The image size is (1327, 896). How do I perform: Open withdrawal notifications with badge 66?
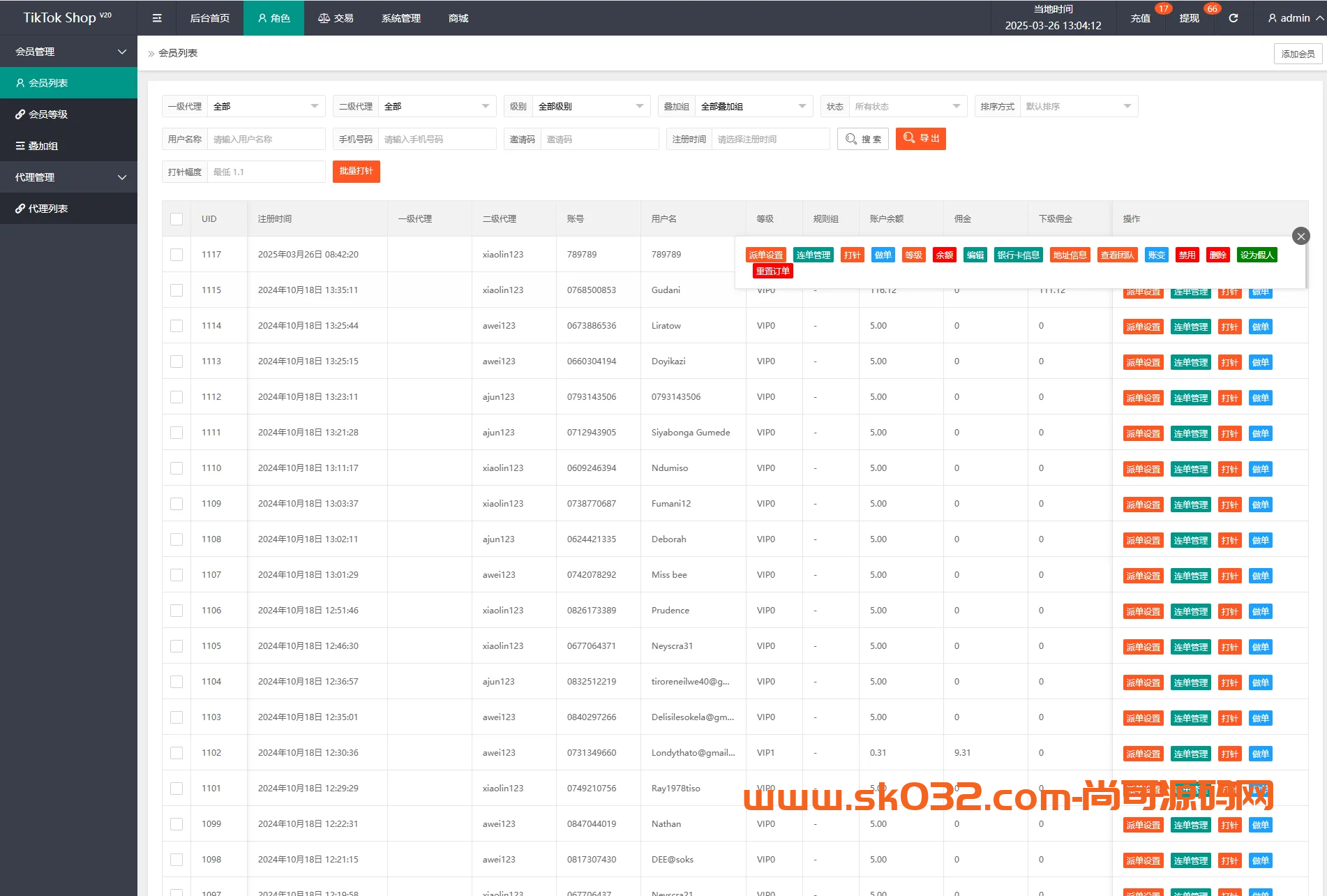(1190, 18)
